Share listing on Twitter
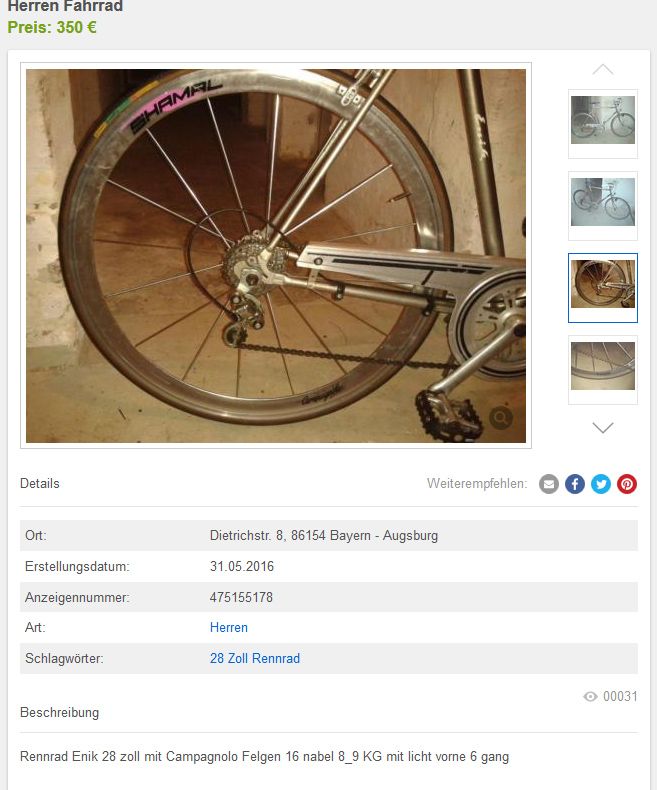657x790 pixels. [x=601, y=484]
